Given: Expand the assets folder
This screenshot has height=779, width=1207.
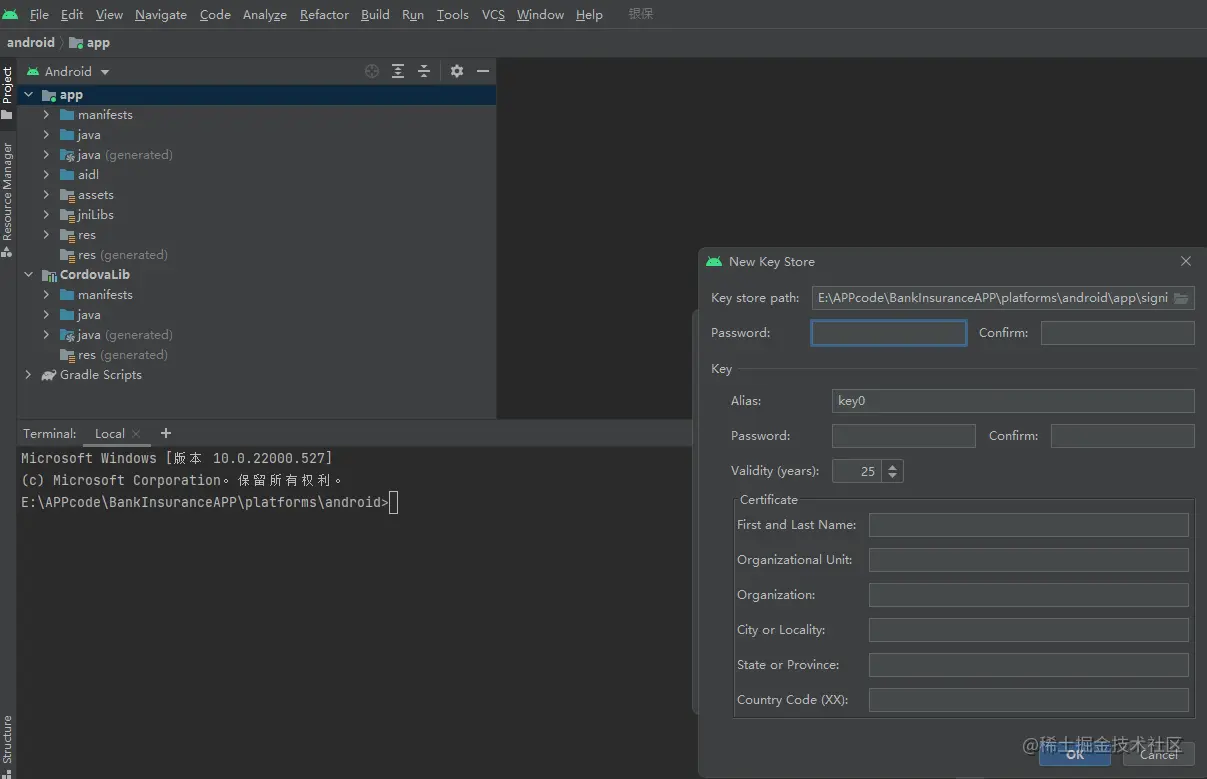Looking at the screenshot, I should point(46,195).
